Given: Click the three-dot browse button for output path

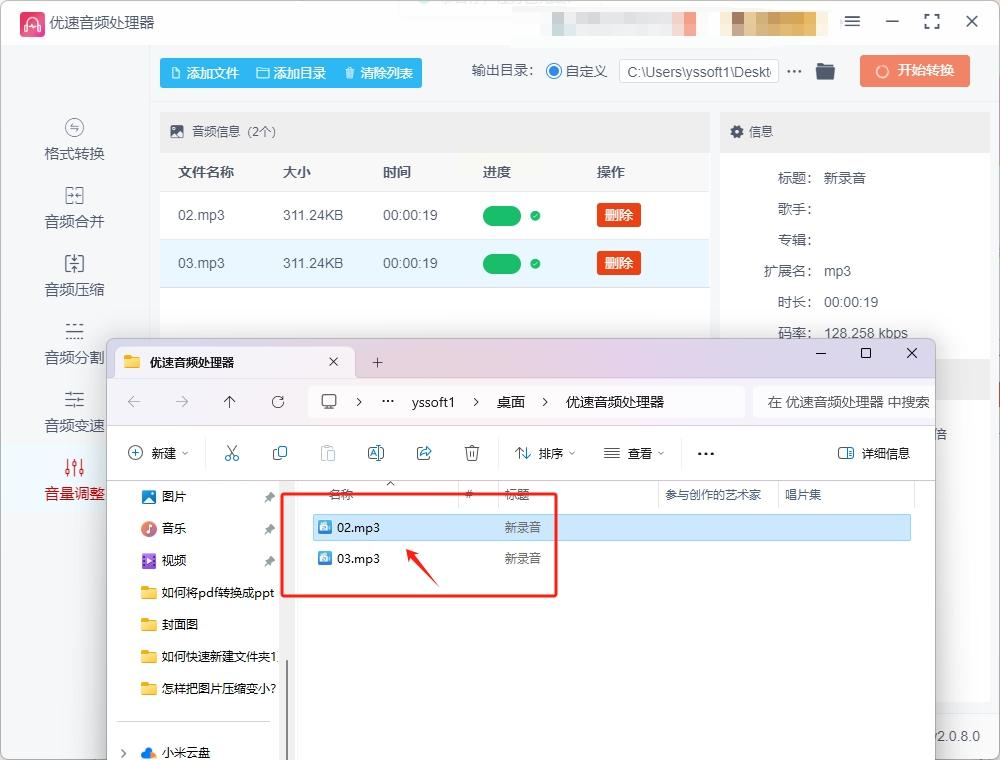Looking at the screenshot, I should point(794,71).
